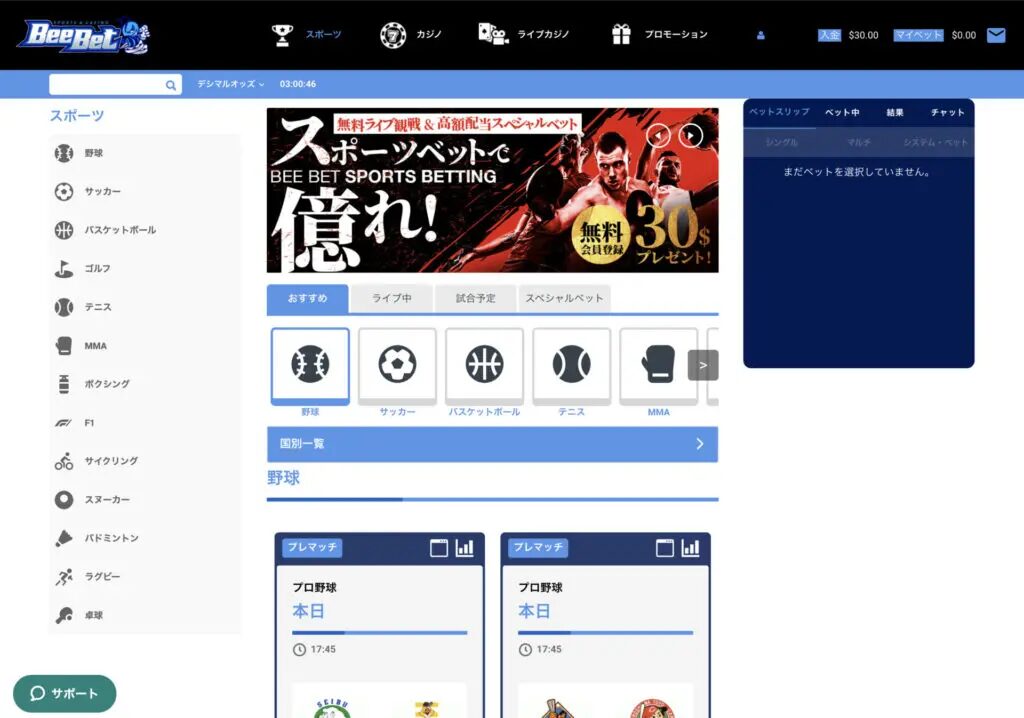Open スヌーカー in the sports sidebar
Screen dimensions: 1024x718
[144, 500]
